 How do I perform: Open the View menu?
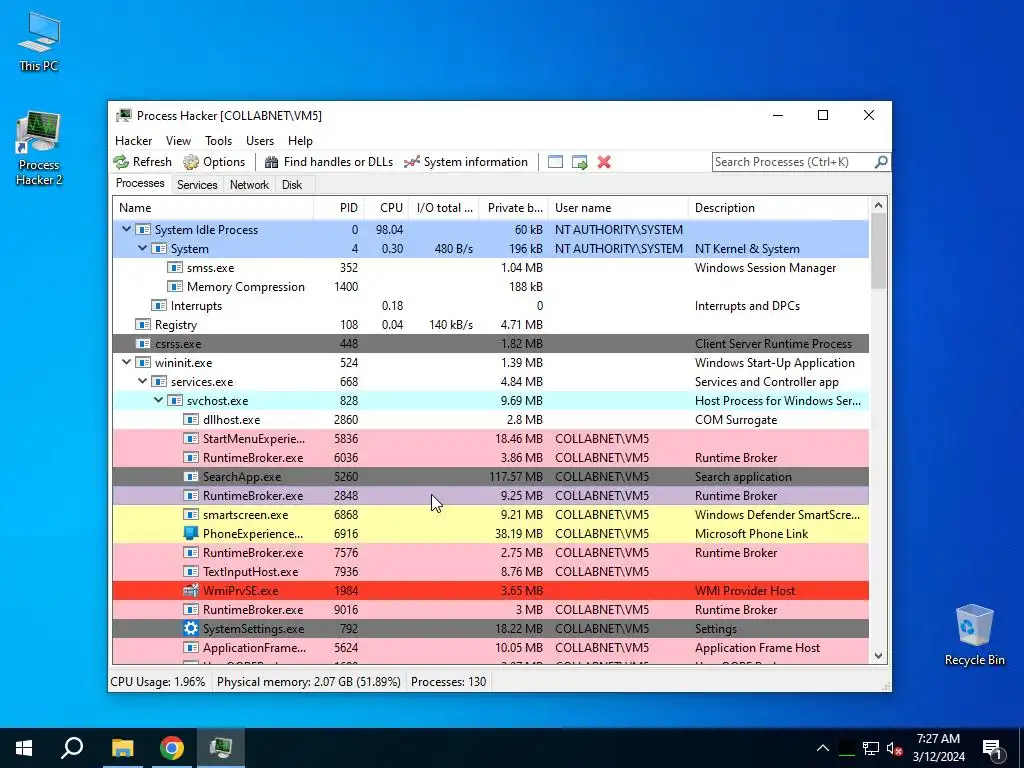pos(178,140)
